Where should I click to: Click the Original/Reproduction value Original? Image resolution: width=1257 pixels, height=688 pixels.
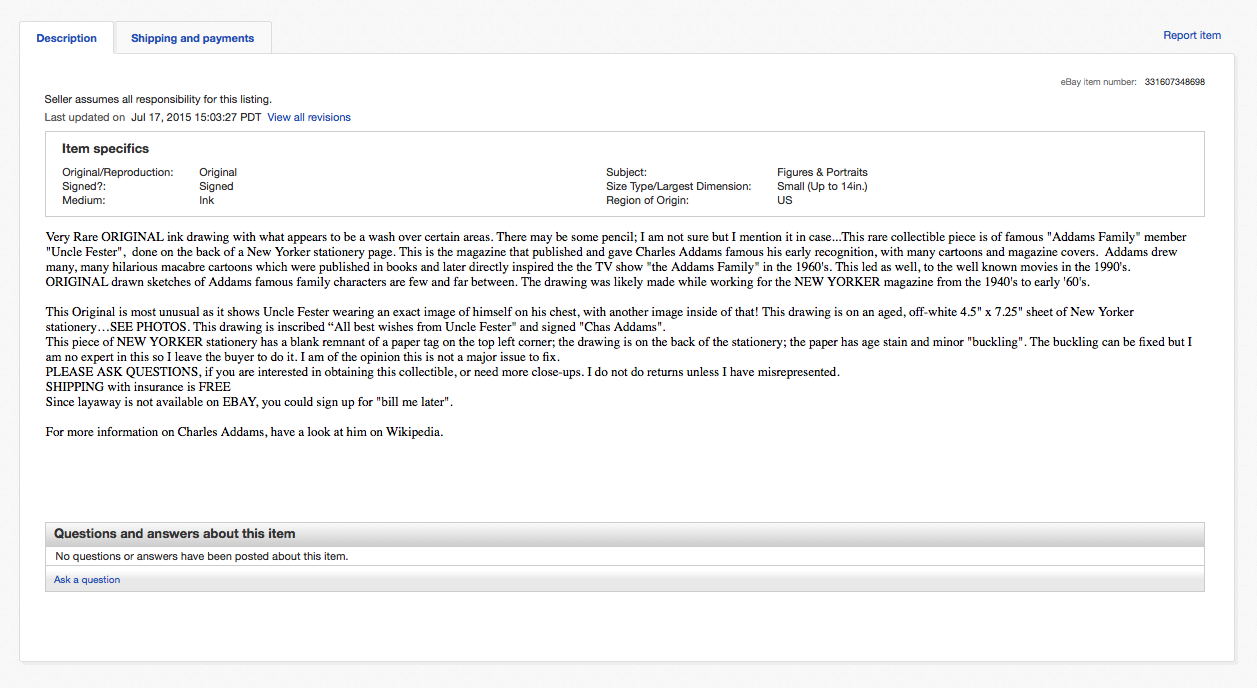218,172
